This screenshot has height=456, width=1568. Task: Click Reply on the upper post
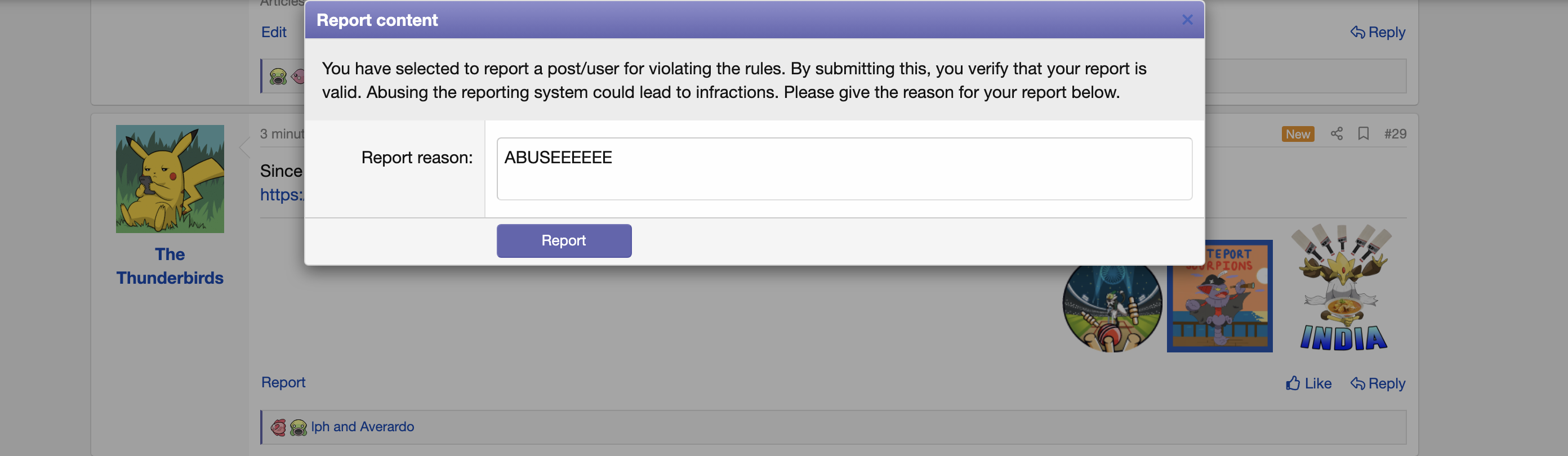tap(1378, 32)
